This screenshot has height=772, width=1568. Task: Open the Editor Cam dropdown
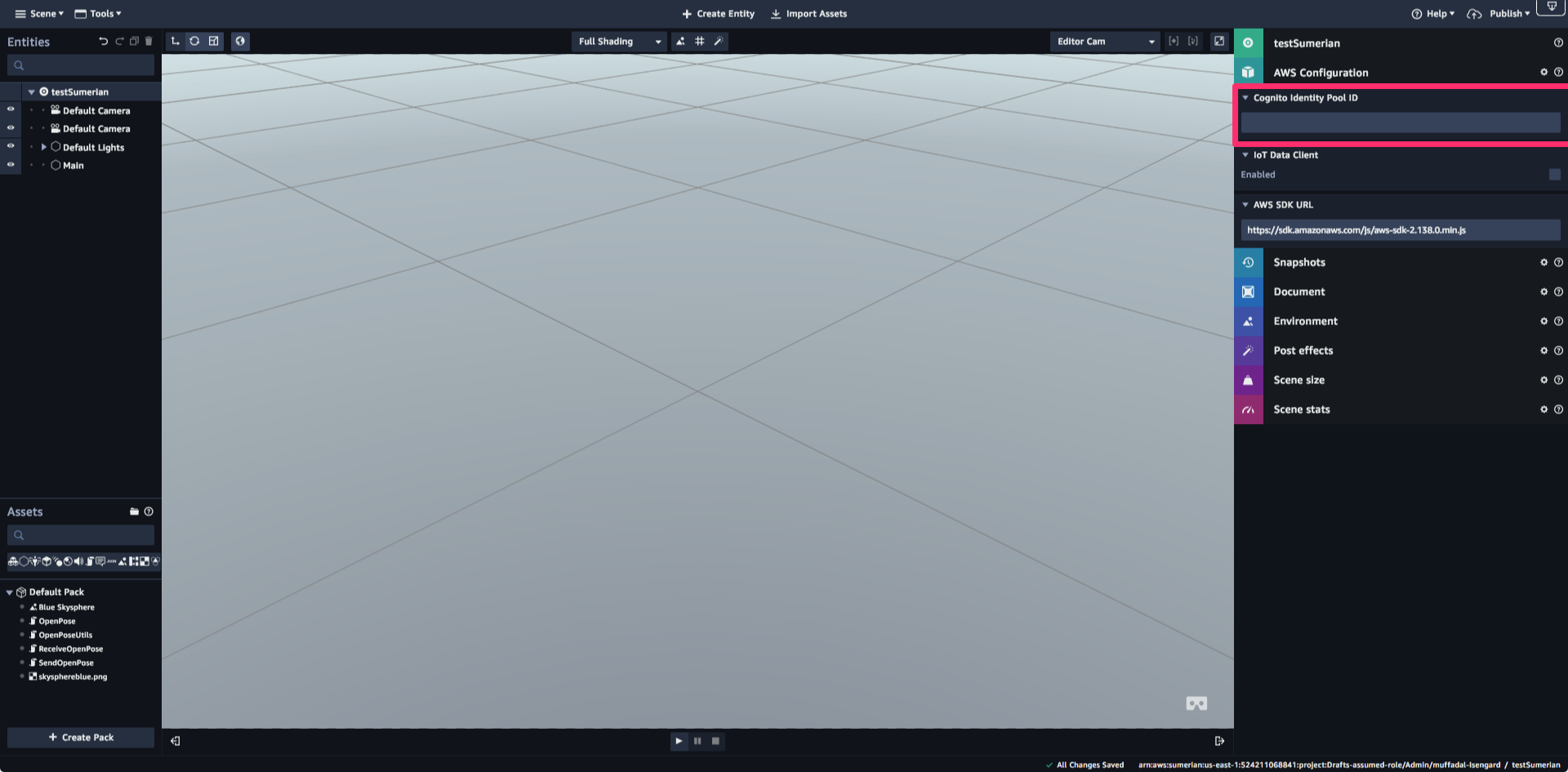coord(1105,41)
